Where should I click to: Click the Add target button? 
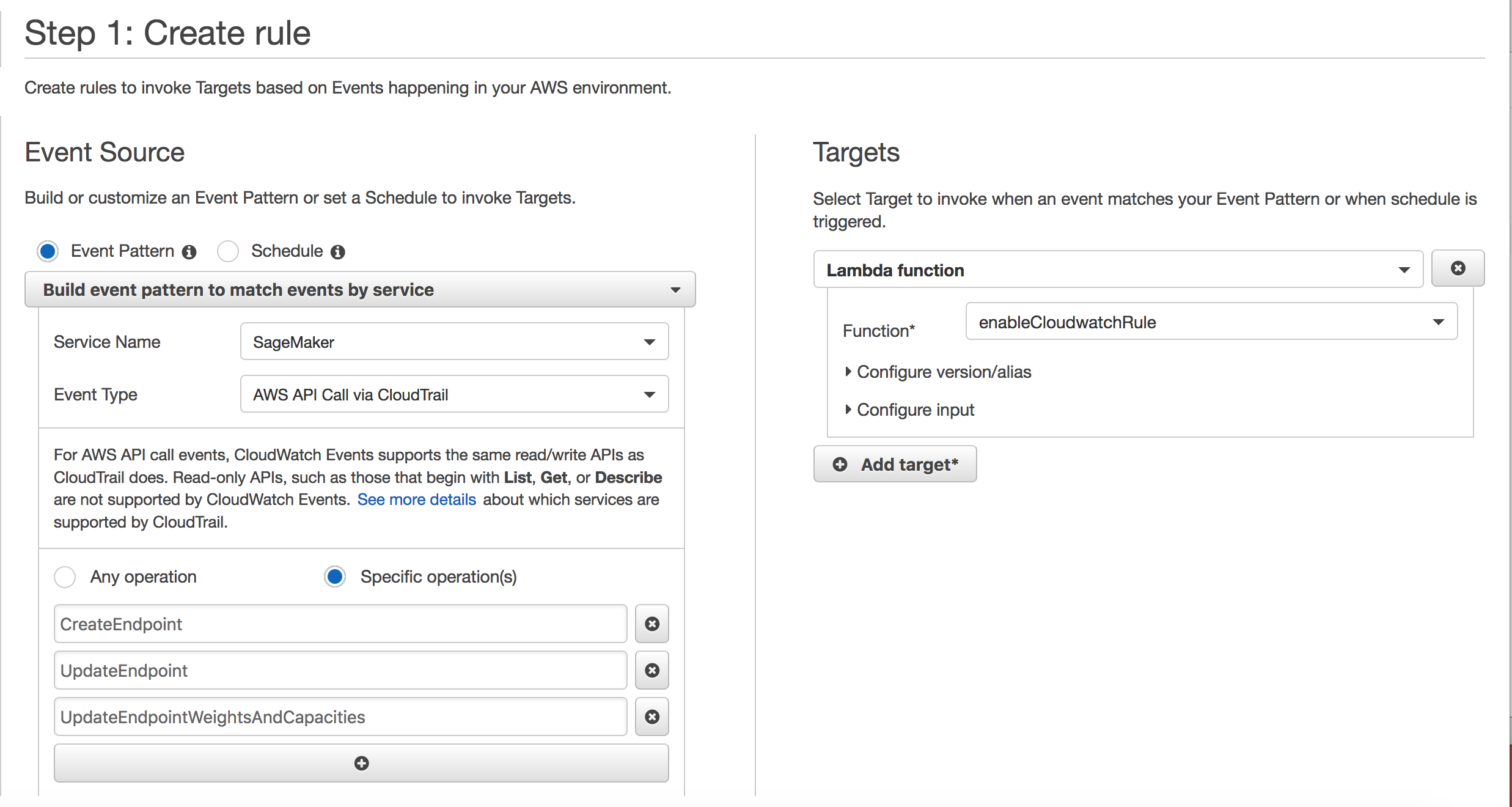click(x=895, y=465)
